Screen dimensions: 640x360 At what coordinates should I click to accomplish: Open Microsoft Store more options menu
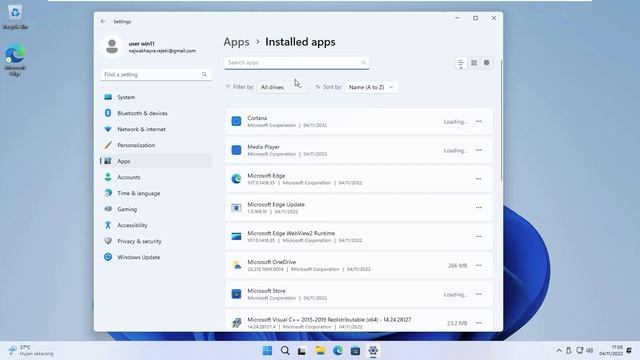click(479, 294)
